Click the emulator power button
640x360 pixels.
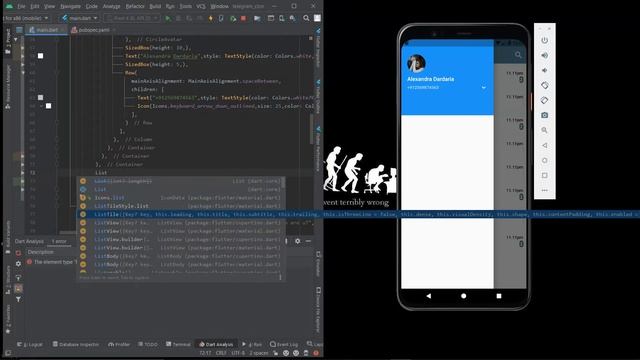coord(544,40)
